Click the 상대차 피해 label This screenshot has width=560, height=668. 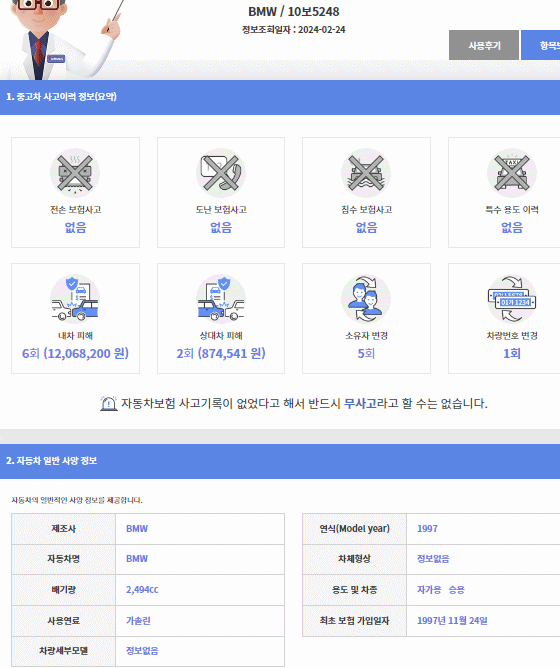[221, 336]
